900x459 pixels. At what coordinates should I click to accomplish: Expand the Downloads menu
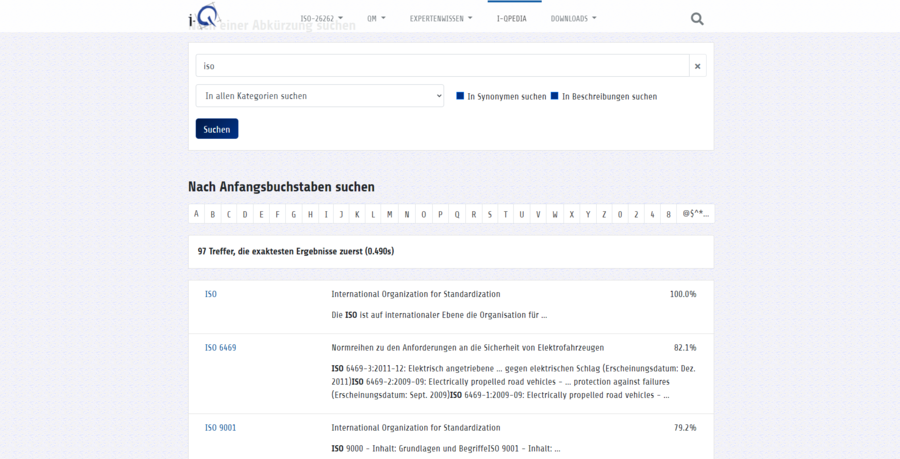click(x=573, y=18)
